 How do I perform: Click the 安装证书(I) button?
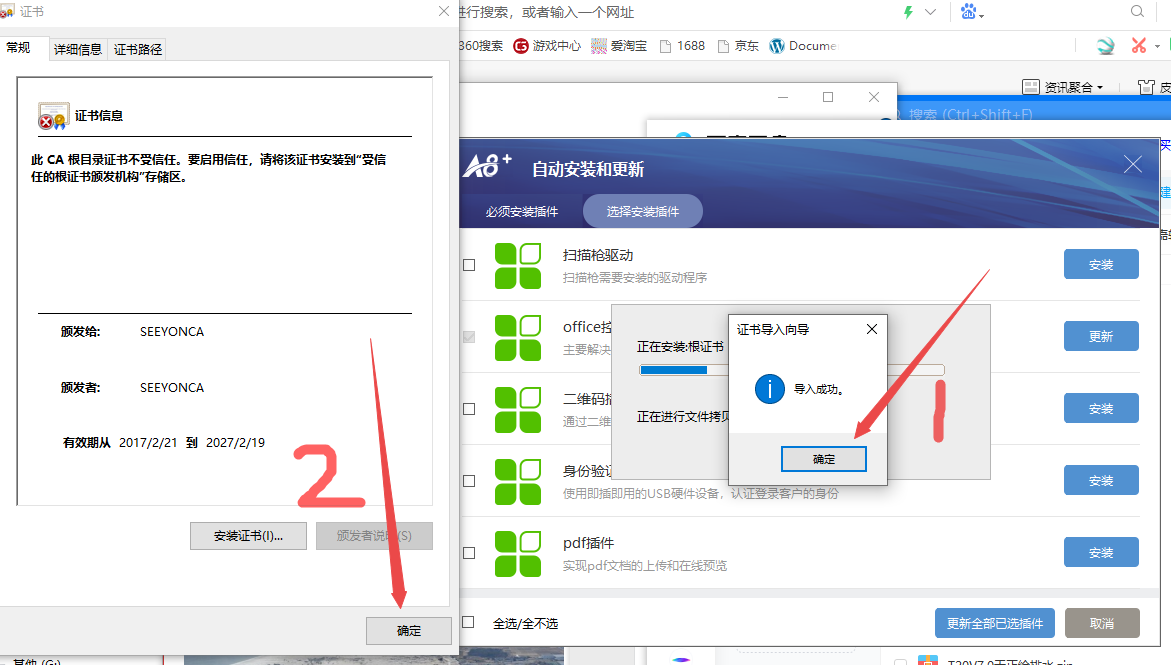point(248,536)
